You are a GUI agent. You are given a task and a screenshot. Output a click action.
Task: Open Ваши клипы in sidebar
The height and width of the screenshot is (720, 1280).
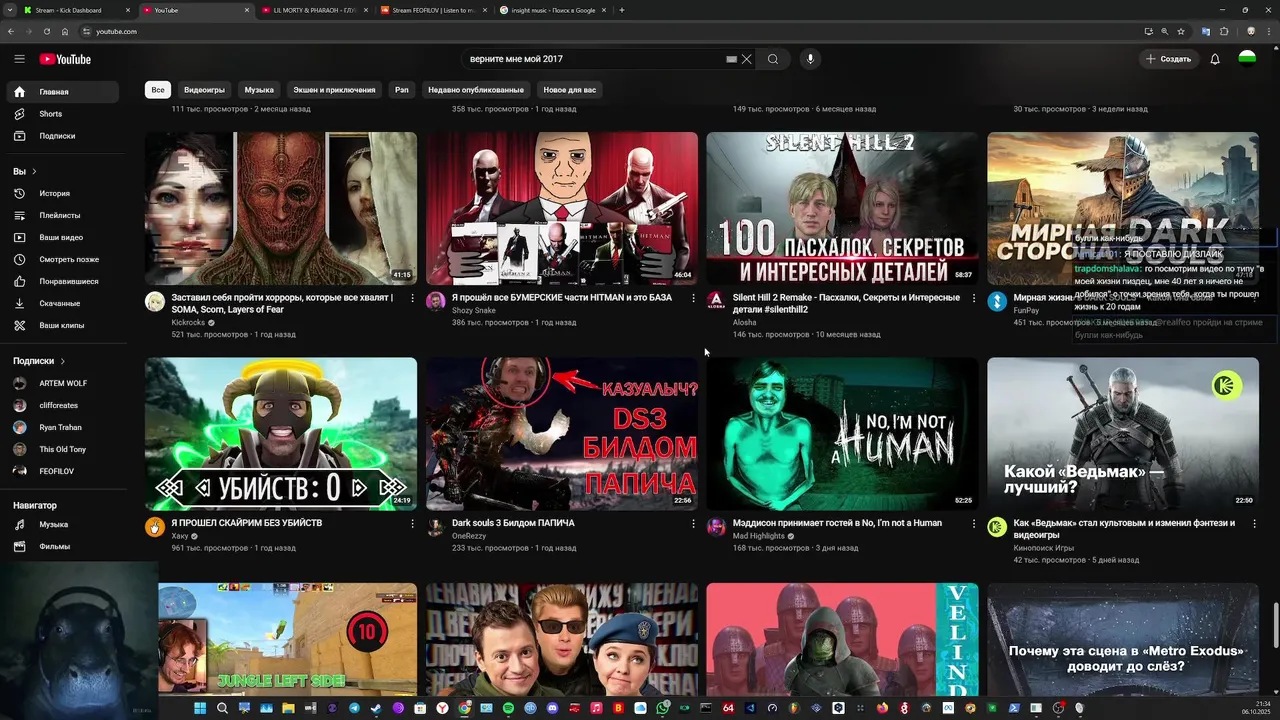pyautogui.click(x=62, y=325)
